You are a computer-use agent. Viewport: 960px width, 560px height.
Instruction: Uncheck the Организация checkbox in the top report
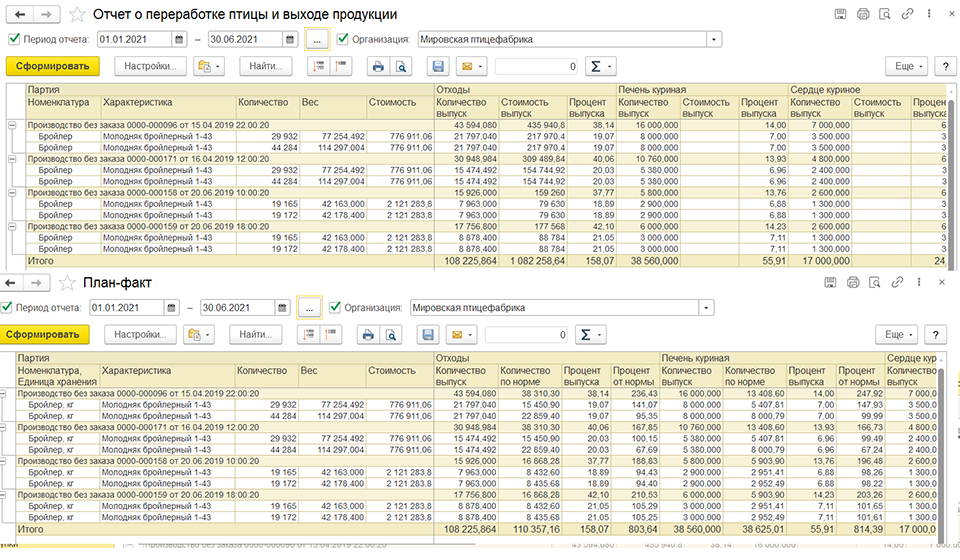click(343, 39)
